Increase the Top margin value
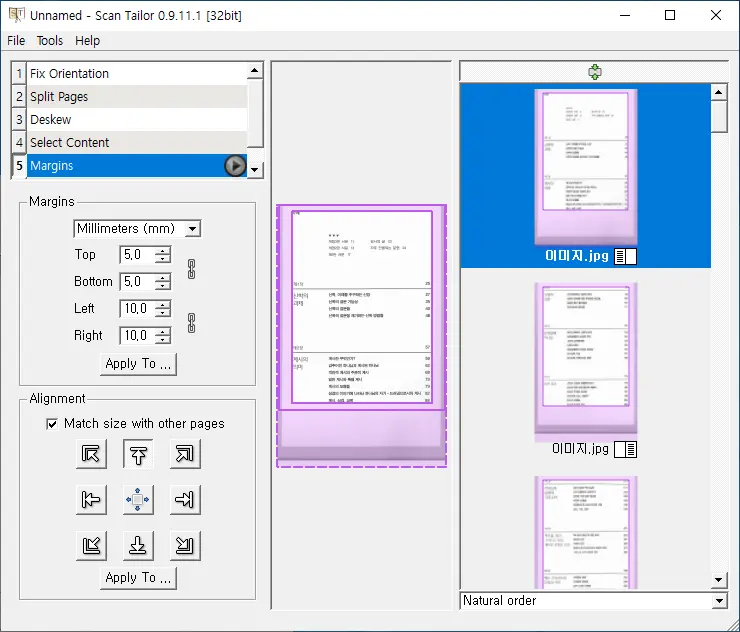This screenshot has width=740, height=632. coord(163,250)
